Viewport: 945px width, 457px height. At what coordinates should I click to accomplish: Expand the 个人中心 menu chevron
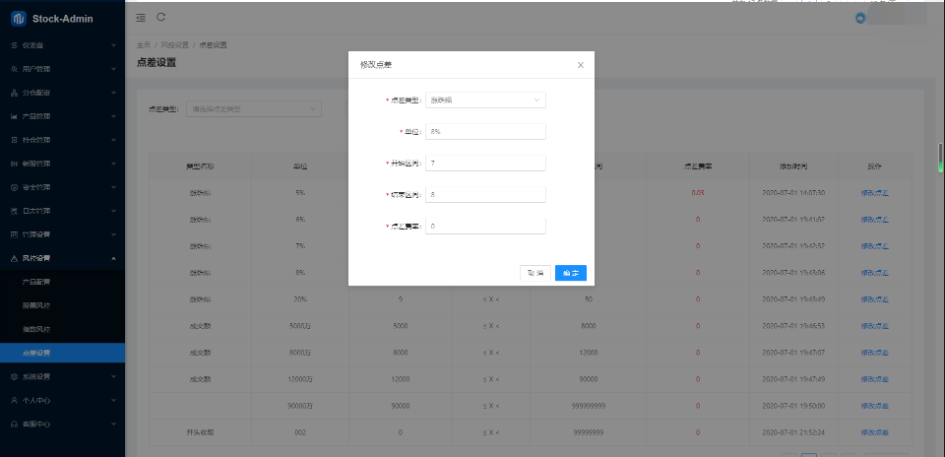pyautogui.click(x=113, y=400)
